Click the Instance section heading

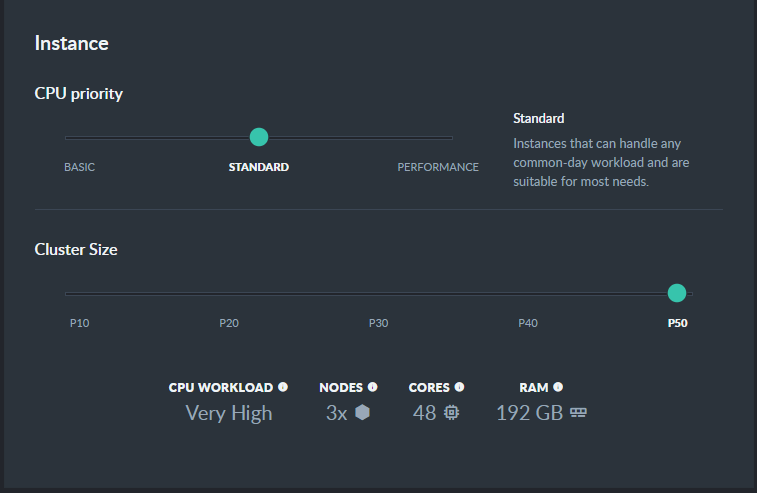pyautogui.click(x=71, y=43)
